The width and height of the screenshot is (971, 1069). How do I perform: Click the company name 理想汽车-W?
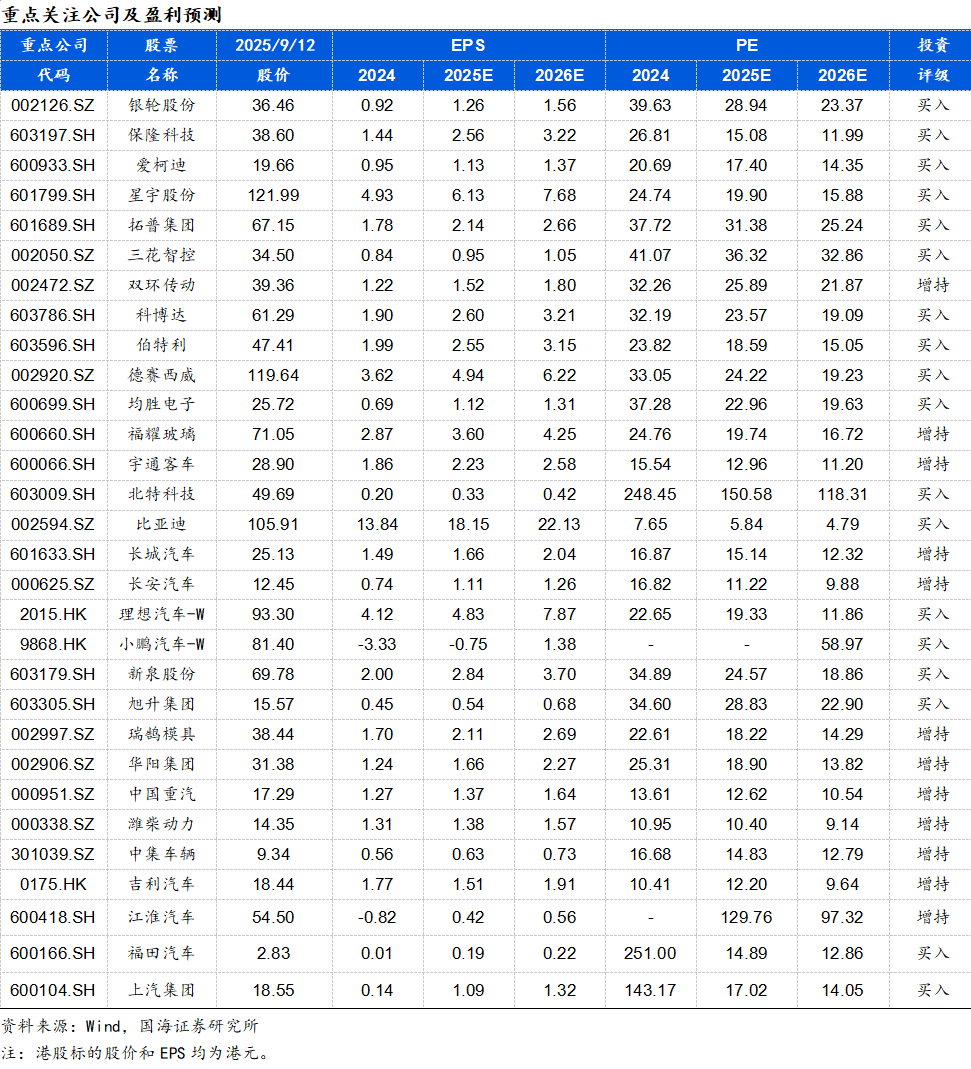click(x=162, y=615)
